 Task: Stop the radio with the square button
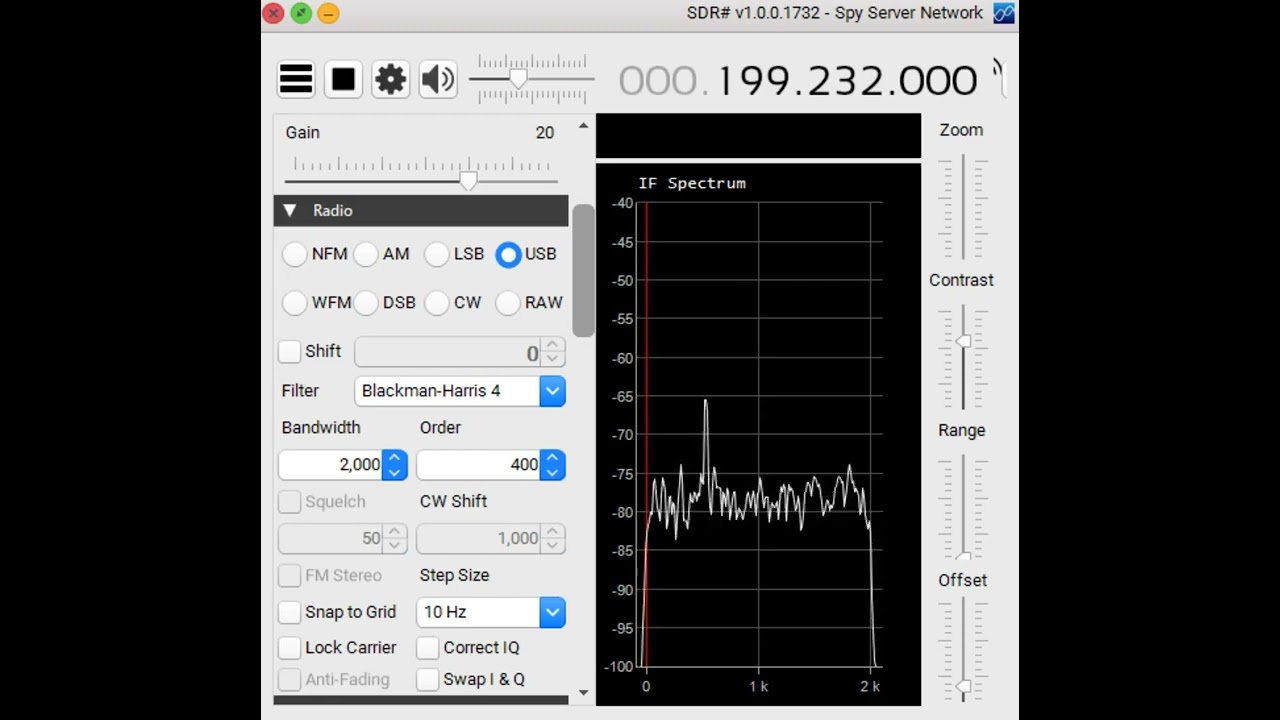click(343, 79)
